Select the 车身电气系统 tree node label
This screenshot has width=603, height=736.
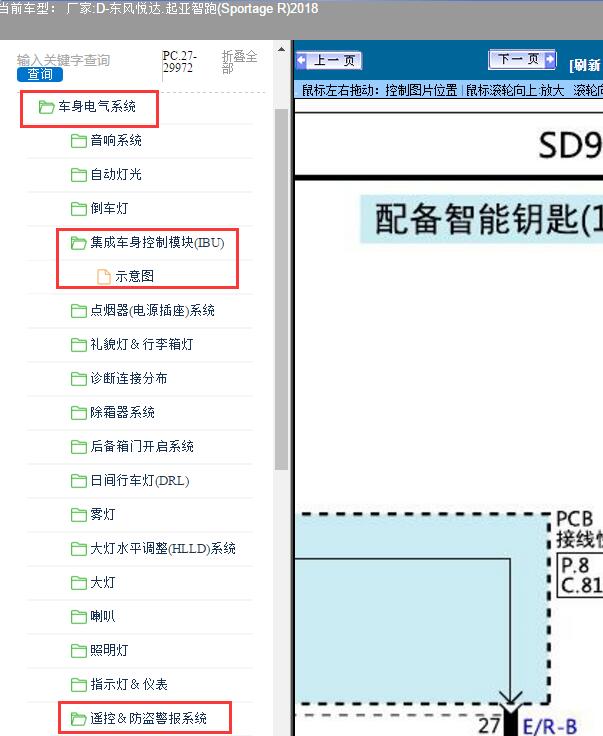[97, 107]
